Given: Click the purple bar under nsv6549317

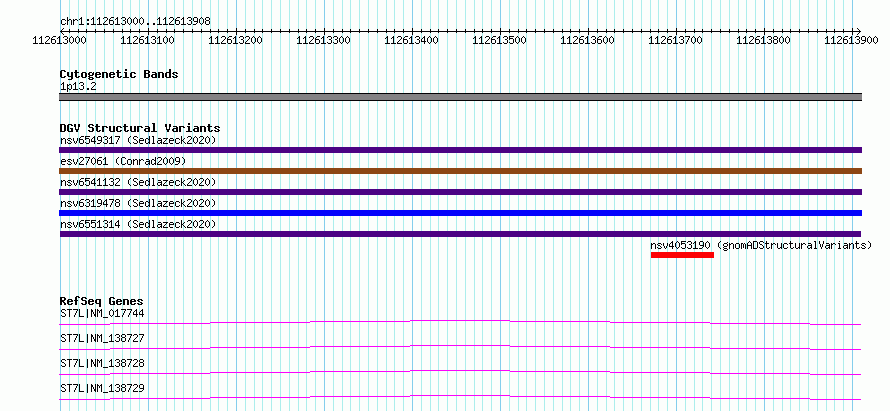Looking at the screenshot, I should pyautogui.click(x=460, y=150).
